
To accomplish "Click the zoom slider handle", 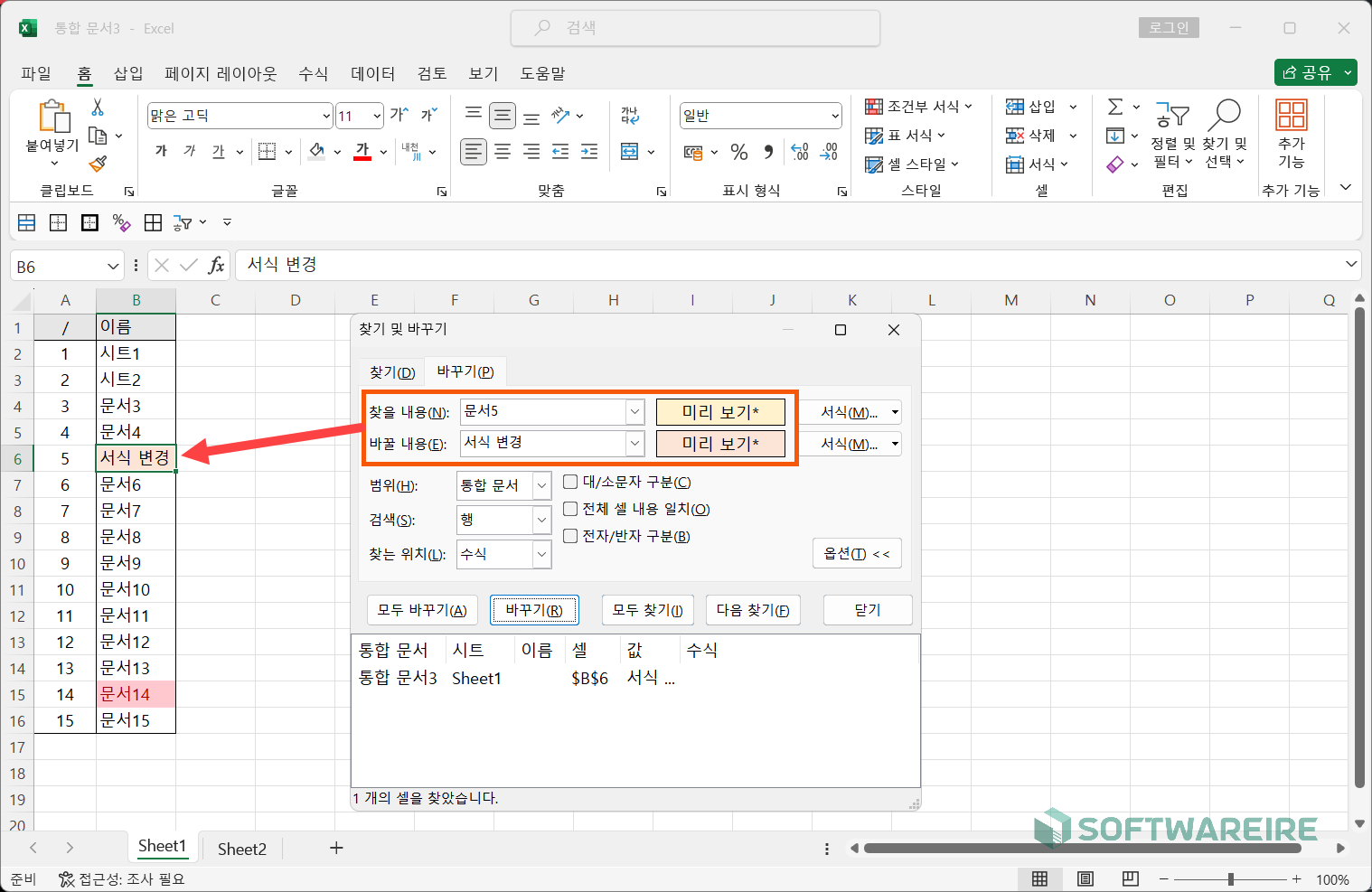I will tap(1230, 879).
